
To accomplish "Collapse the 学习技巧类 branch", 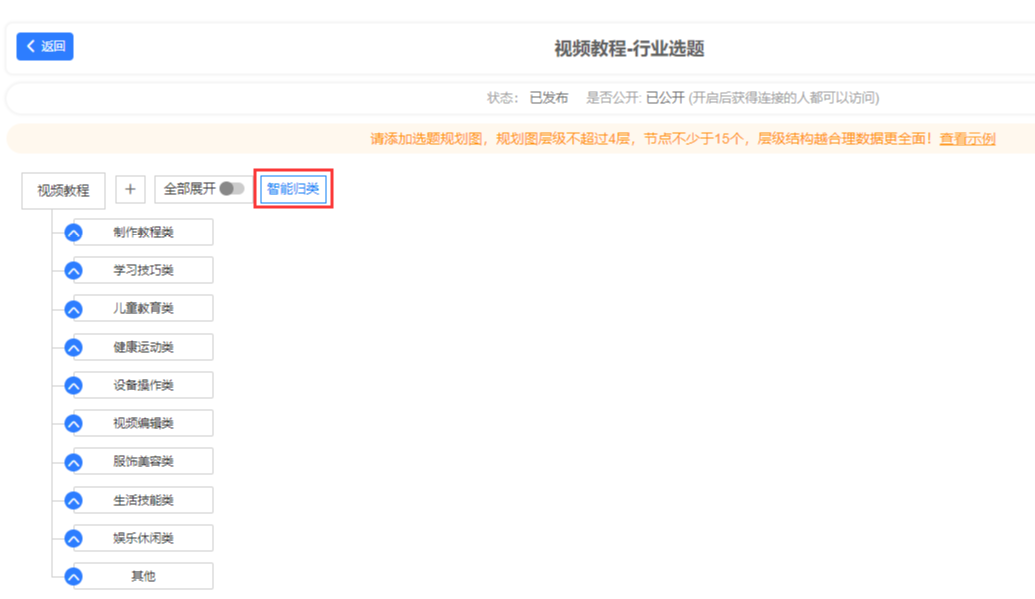I will pyautogui.click(x=72, y=269).
